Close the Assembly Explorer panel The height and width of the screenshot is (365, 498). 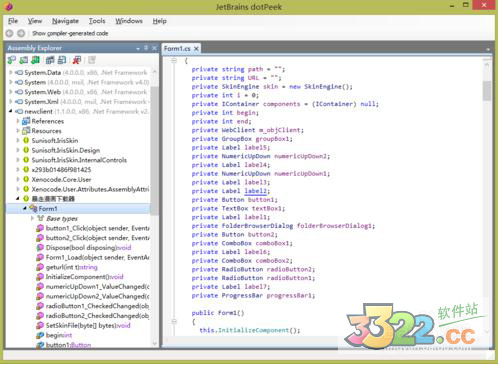(154, 48)
